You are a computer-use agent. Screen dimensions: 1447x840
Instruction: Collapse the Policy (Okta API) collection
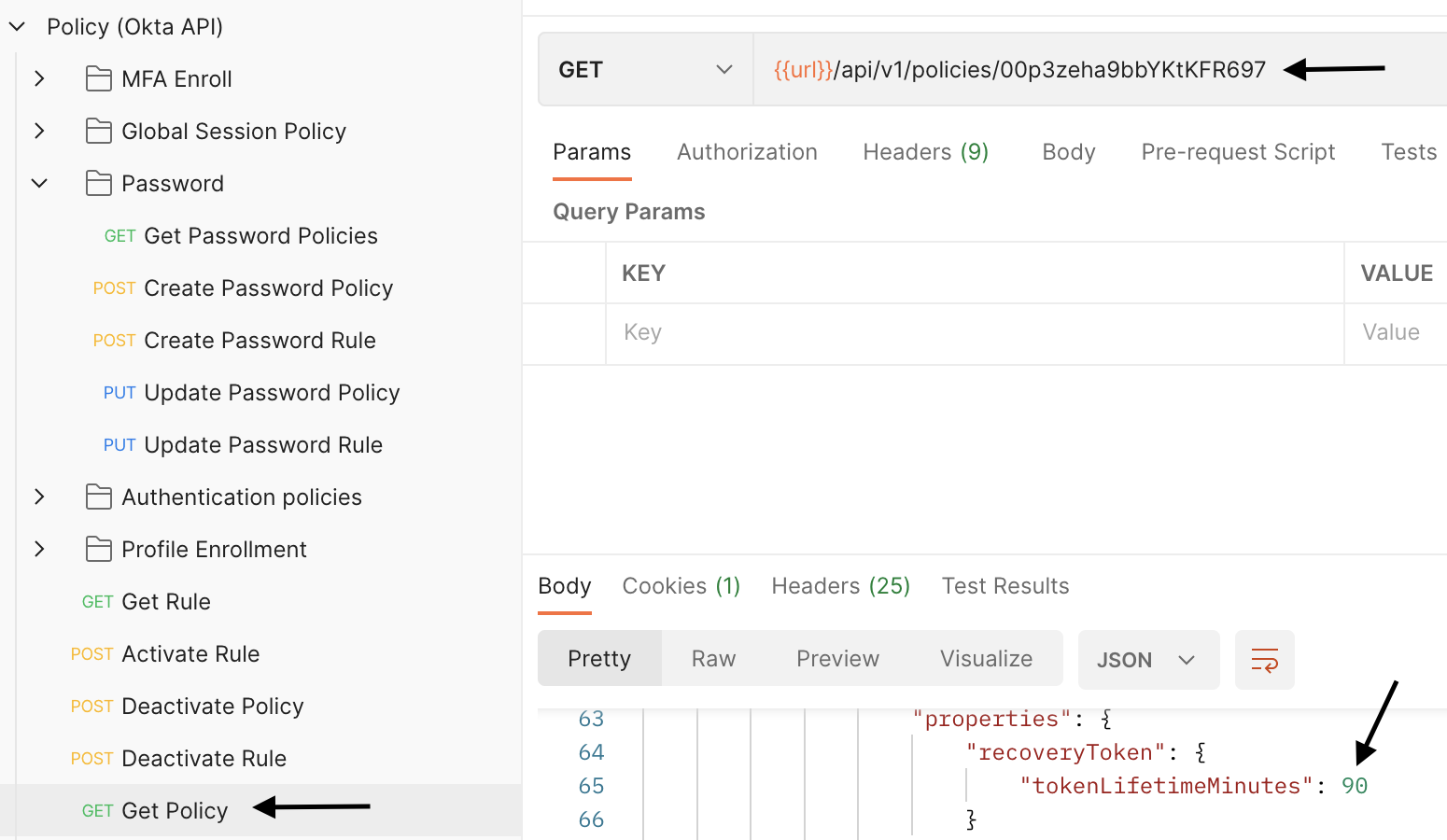[x=17, y=27]
